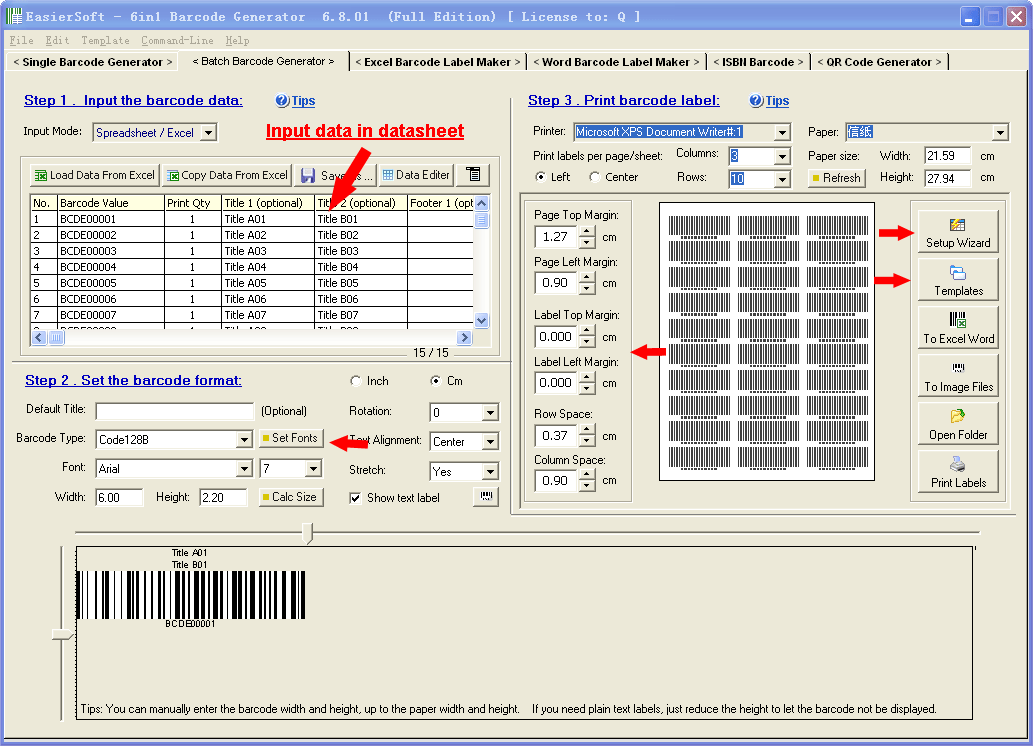Click the Print Labels icon

957,471
